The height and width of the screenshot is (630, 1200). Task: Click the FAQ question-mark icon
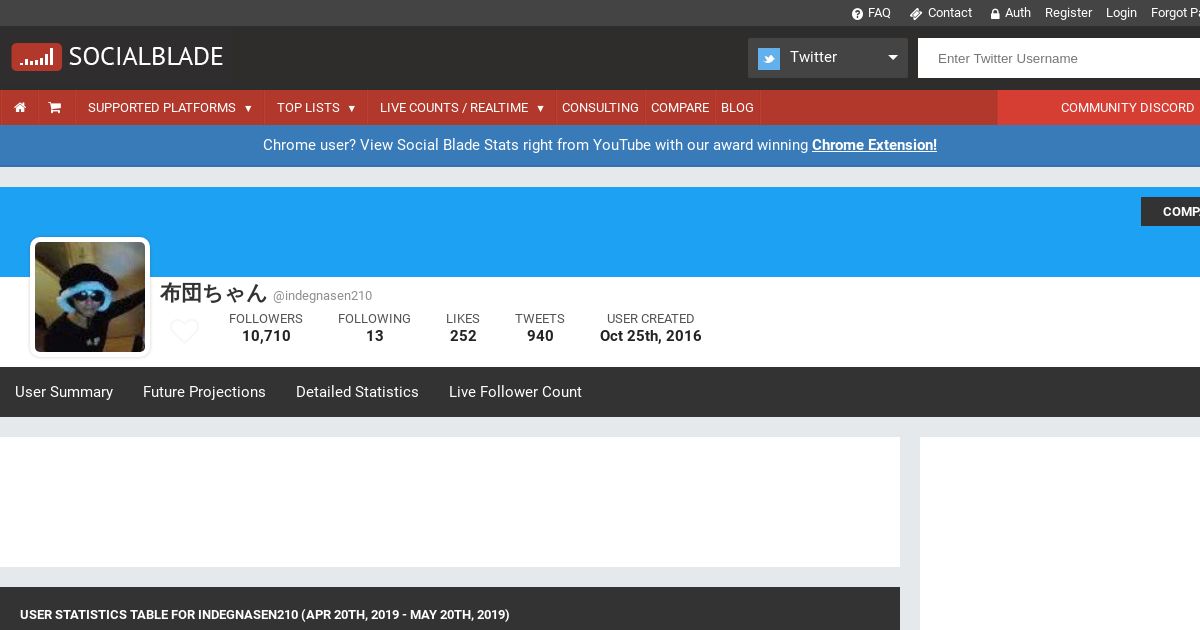coord(857,14)
